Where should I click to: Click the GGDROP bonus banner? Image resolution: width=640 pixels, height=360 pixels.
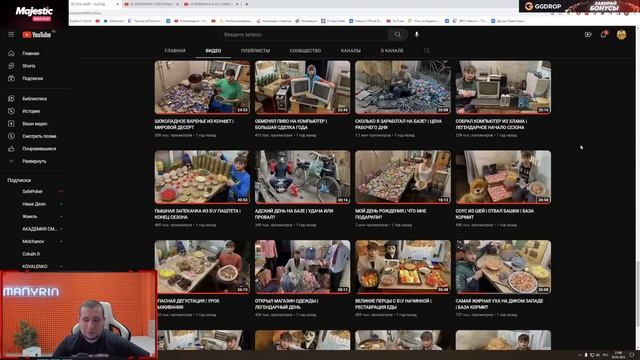pyautogui.click(x=579, y=6)
